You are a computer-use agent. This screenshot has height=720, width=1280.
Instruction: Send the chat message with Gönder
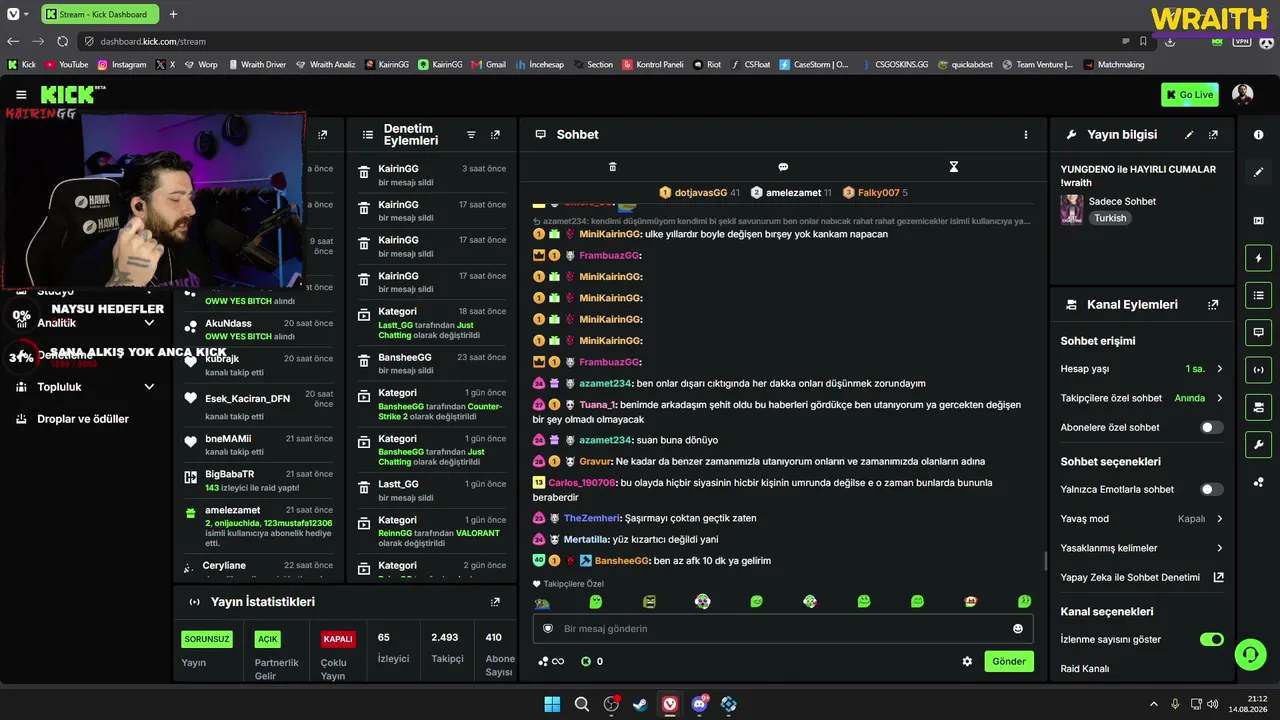click(x=1008, y=662)
